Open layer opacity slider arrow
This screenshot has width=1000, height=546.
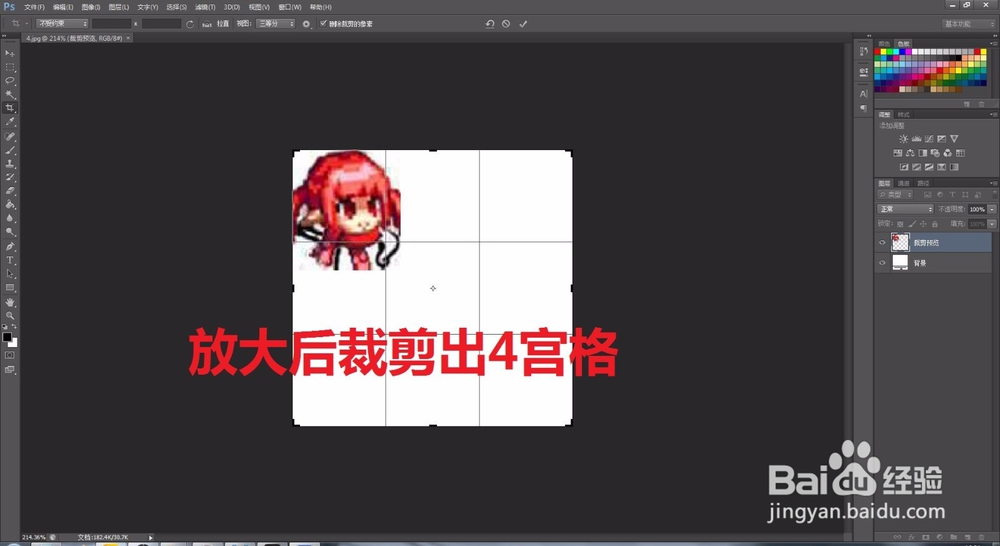992,209
